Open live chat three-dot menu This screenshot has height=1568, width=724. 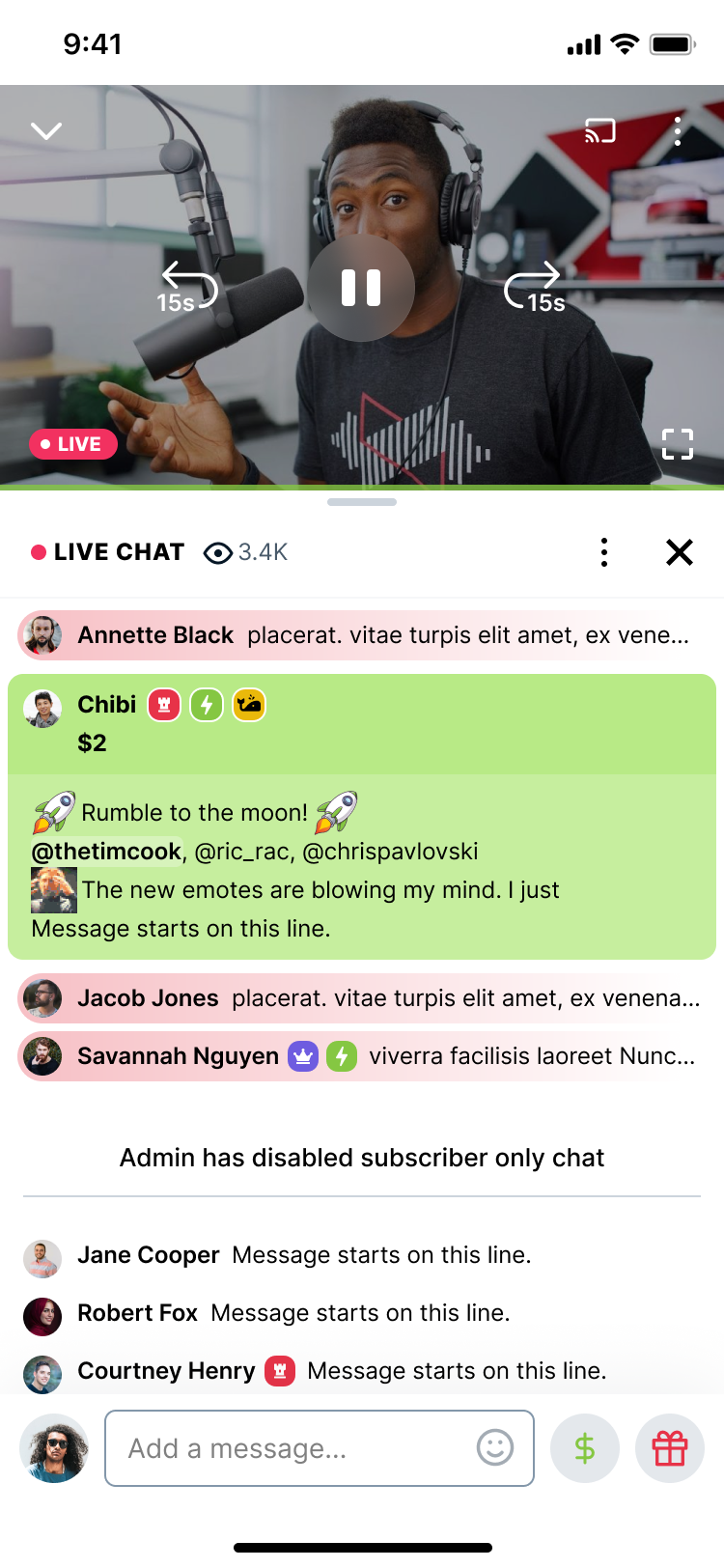point(604,552)
